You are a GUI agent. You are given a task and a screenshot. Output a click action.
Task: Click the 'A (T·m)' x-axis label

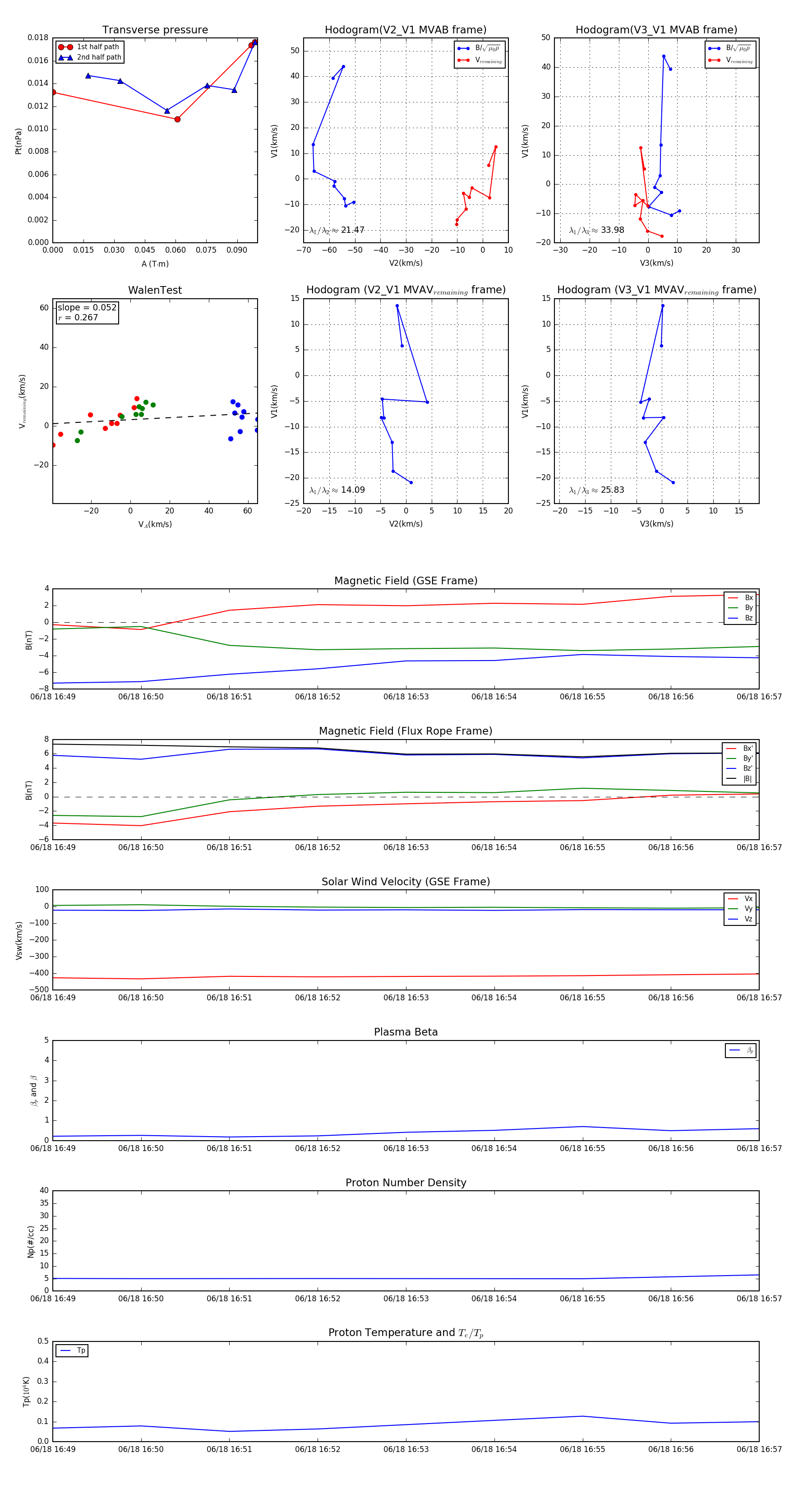point(155,264)
